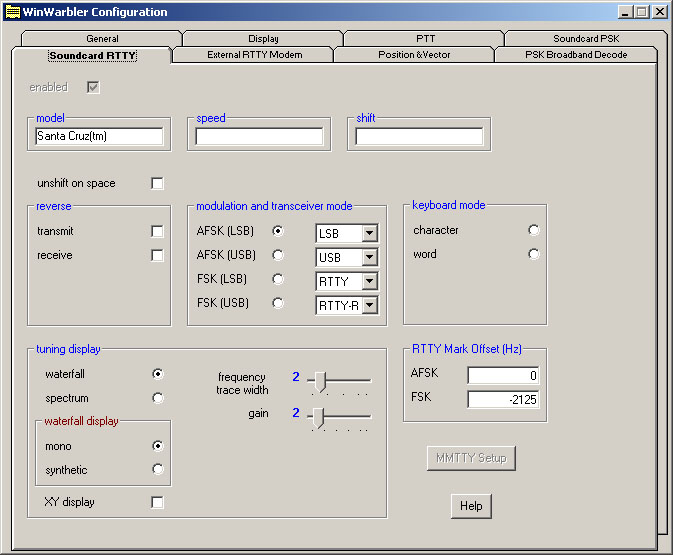
Task: Select synthetic waterfall display
Action: pyautogui.click(x=157, y=469)
